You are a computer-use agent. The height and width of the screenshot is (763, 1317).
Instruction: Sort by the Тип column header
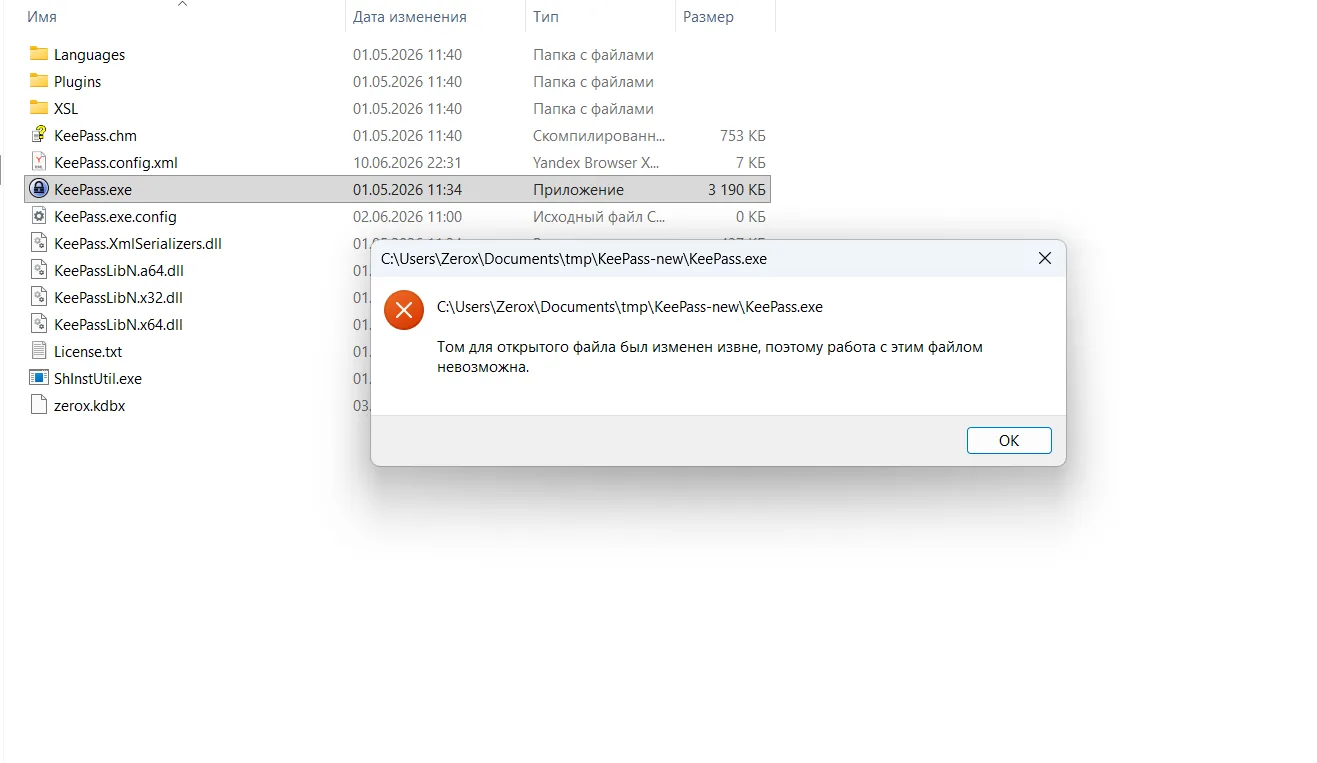click(546, 17)
